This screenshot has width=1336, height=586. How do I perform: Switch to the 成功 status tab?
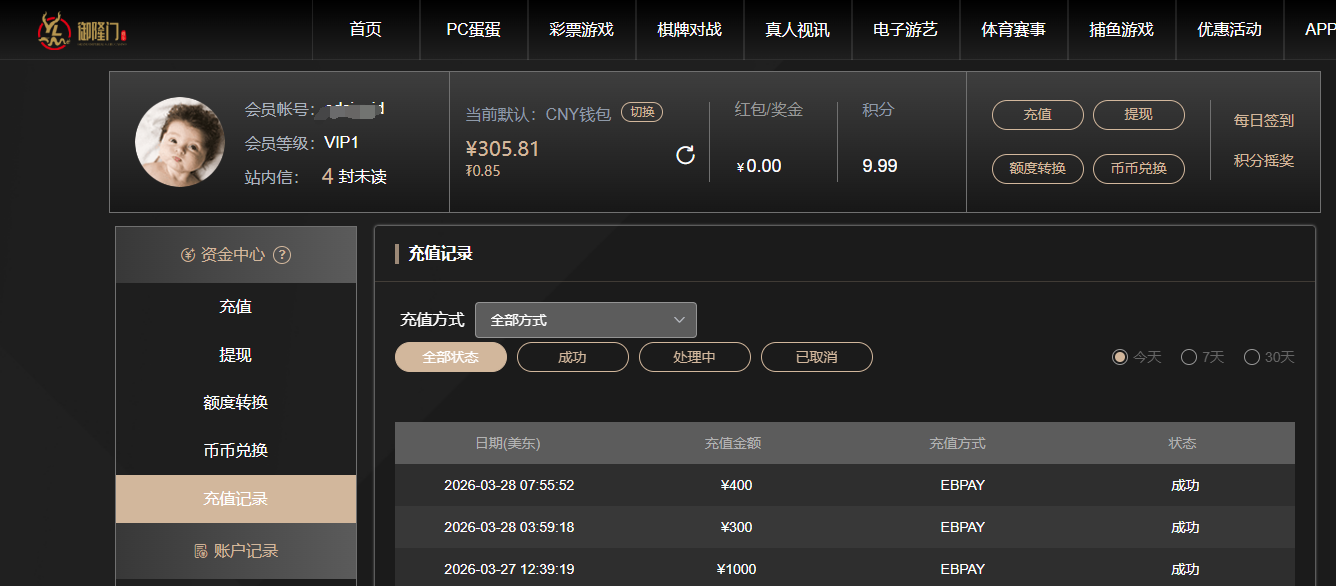572,356
